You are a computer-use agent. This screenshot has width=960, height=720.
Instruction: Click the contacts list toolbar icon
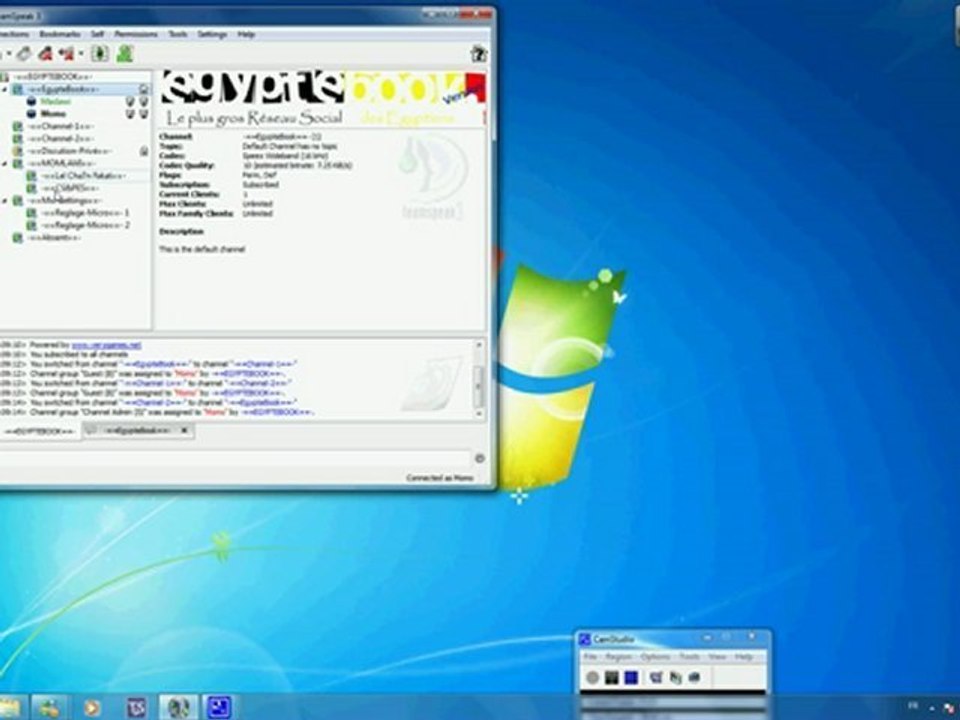[100, 54]
